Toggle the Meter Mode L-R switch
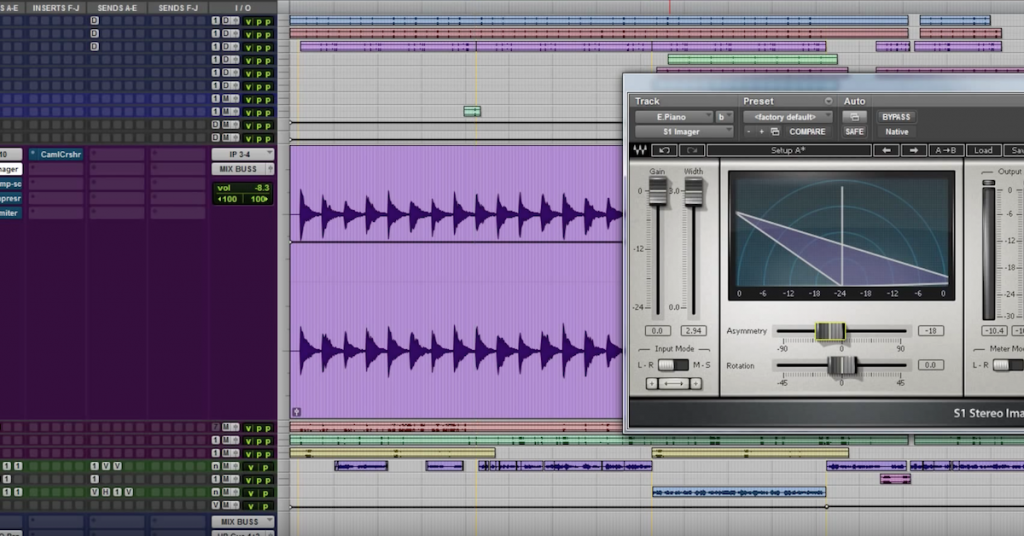Image resolution: width=1024 pixels, height=536 pixels. click(x=1008, y=365)
